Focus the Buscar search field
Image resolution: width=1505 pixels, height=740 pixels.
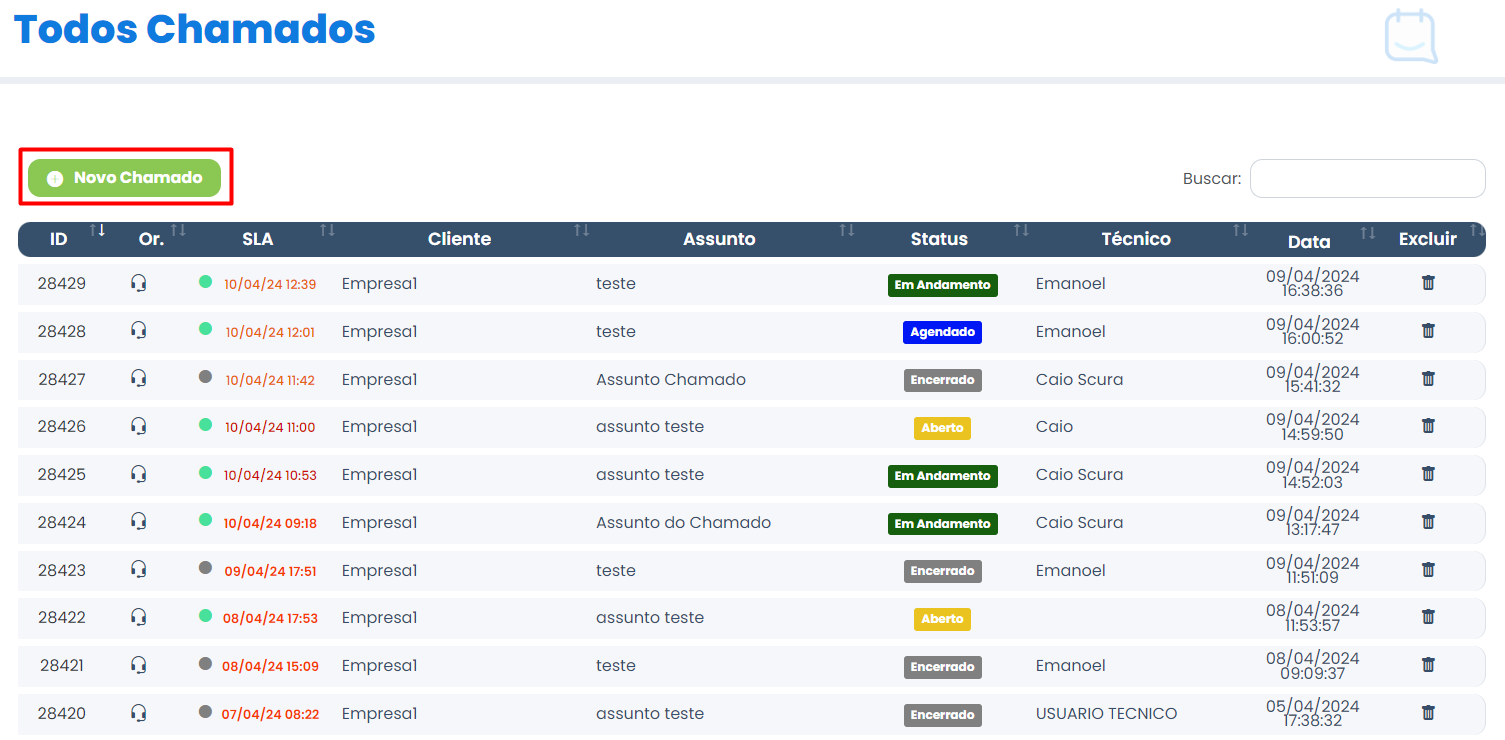point(1367,179)
